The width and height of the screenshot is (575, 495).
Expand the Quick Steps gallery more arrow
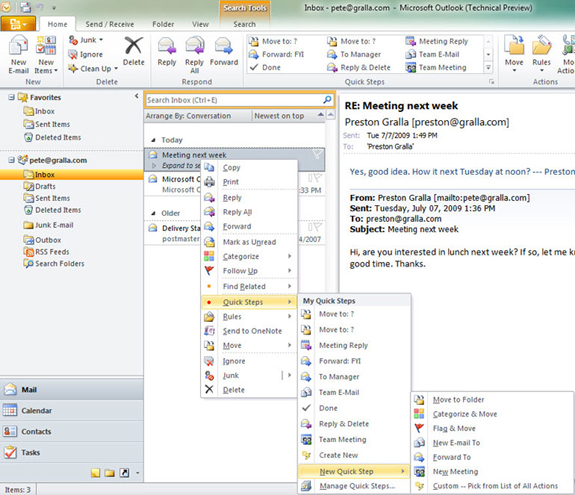point(488,67)
